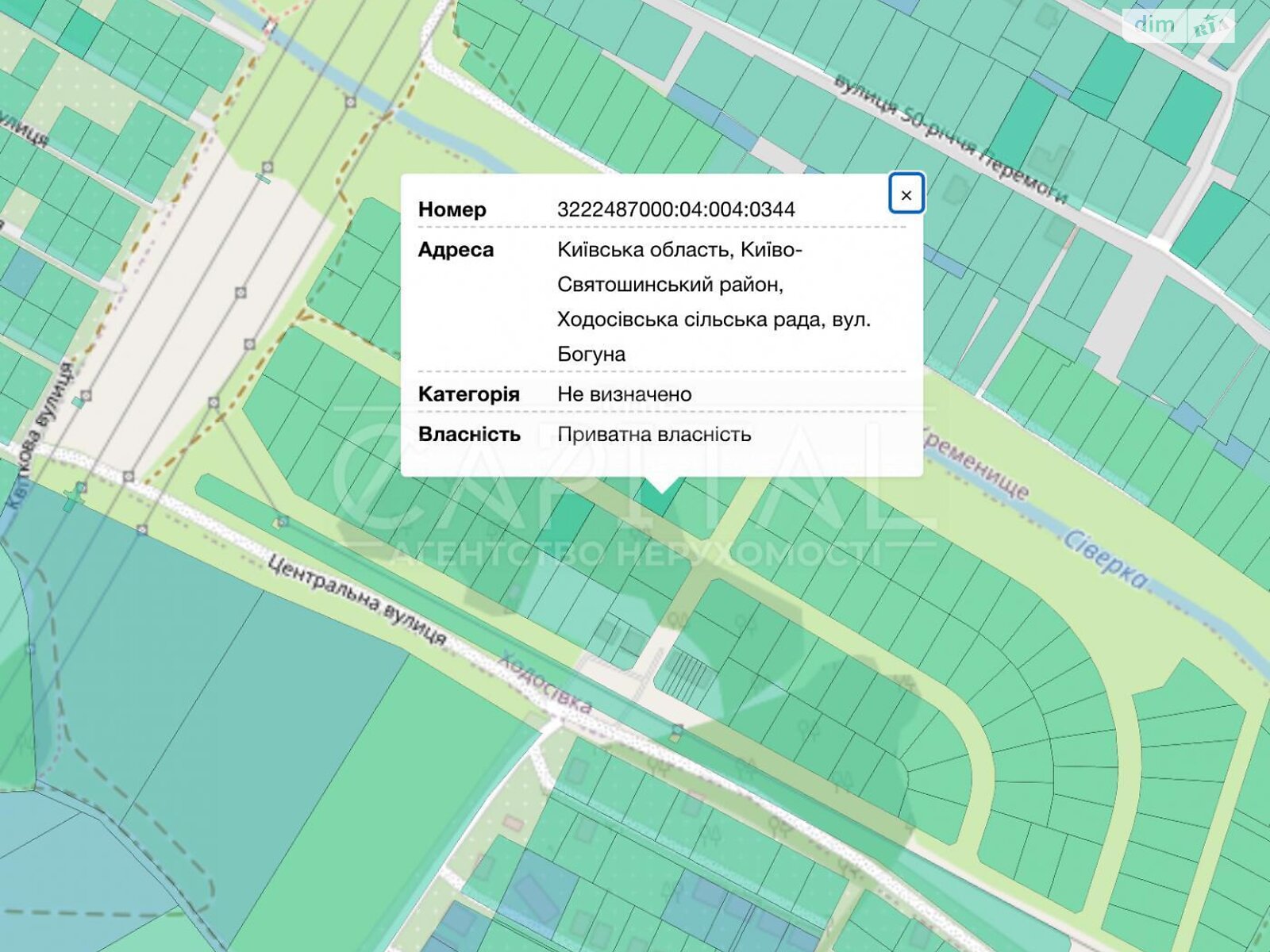
Task: Close the parcel info popup
Action: coord(906,194)
